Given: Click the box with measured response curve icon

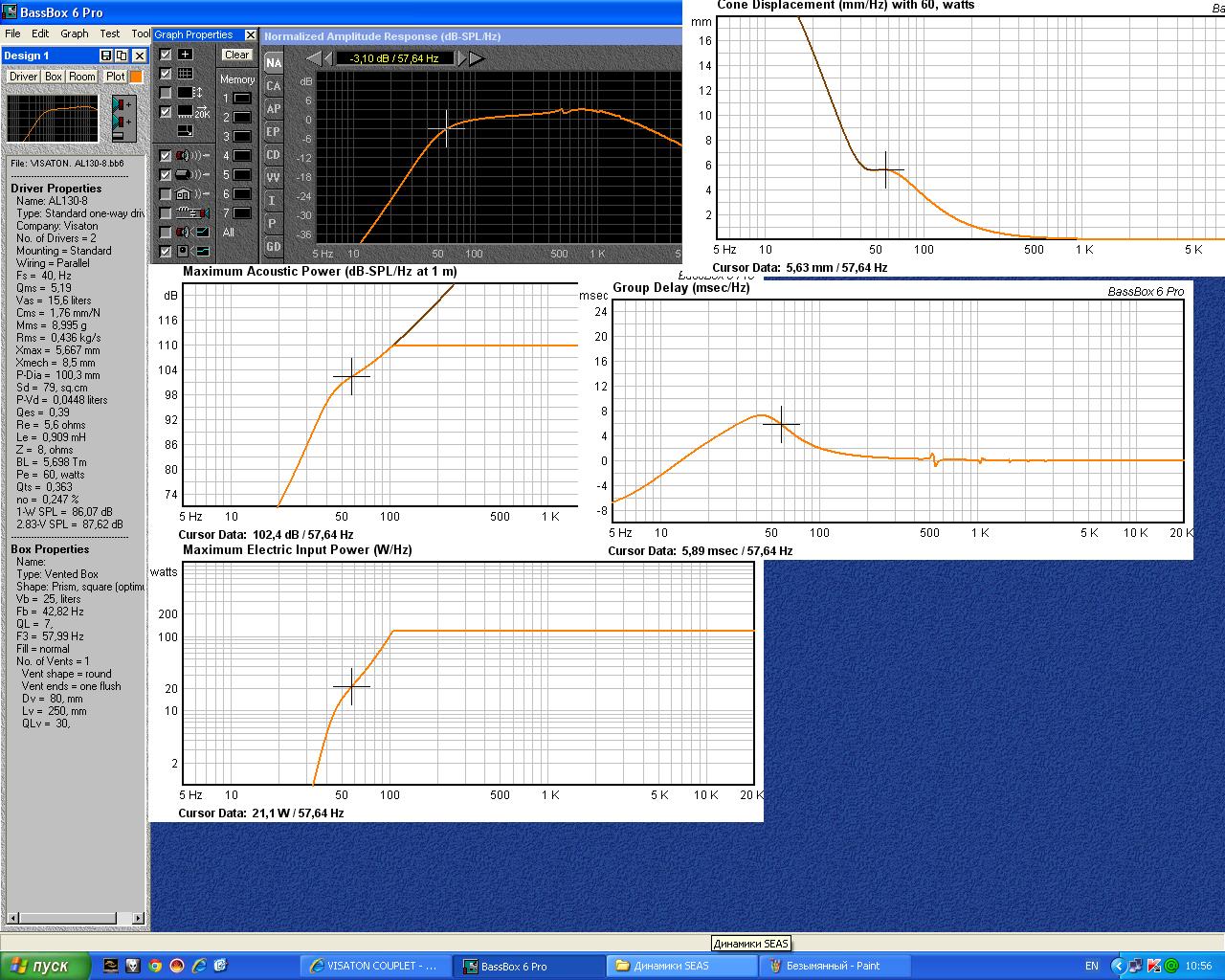Looking at the screenshot, I should (x=192, y=251).
